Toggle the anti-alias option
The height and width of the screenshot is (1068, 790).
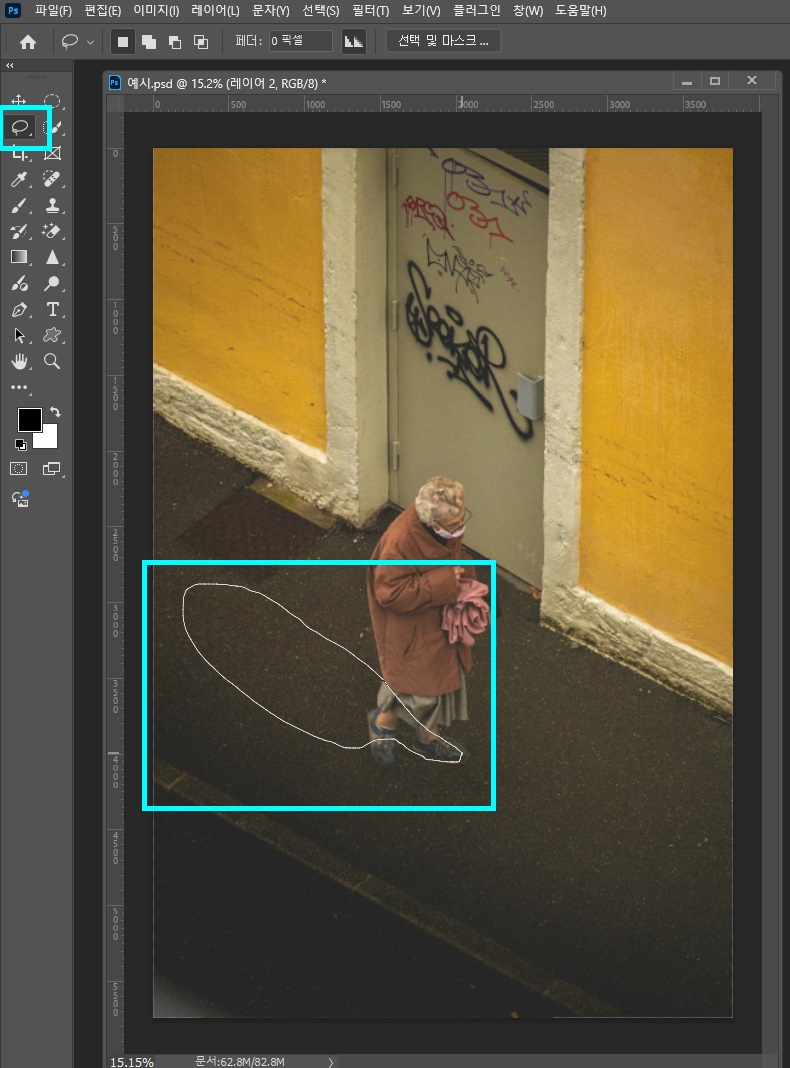coord(353,41)
